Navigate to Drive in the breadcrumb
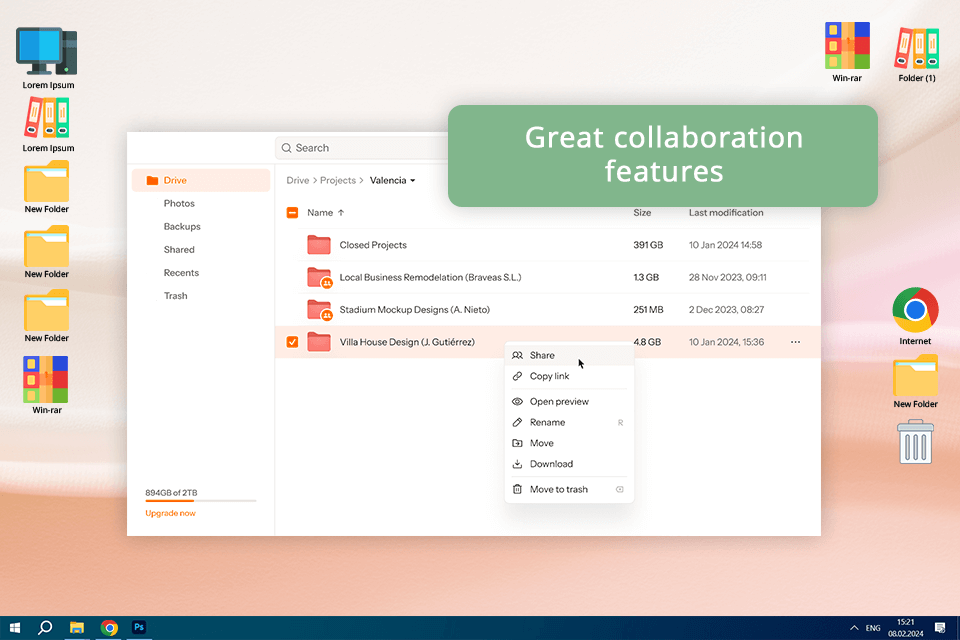Viewport: 960px width, 640px height. click(x=298, y=181)
